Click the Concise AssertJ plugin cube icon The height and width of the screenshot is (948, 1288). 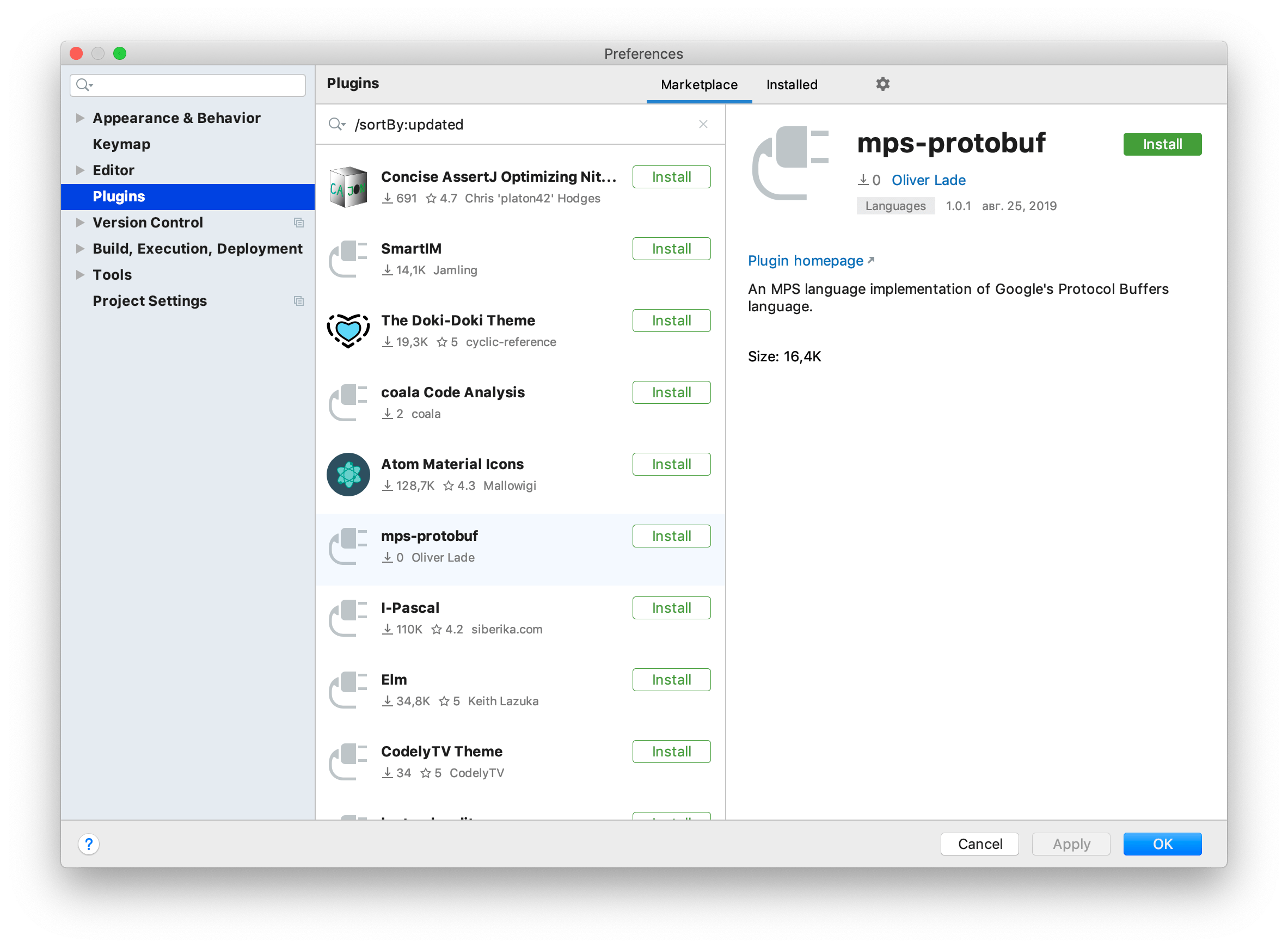coord(348,187)
